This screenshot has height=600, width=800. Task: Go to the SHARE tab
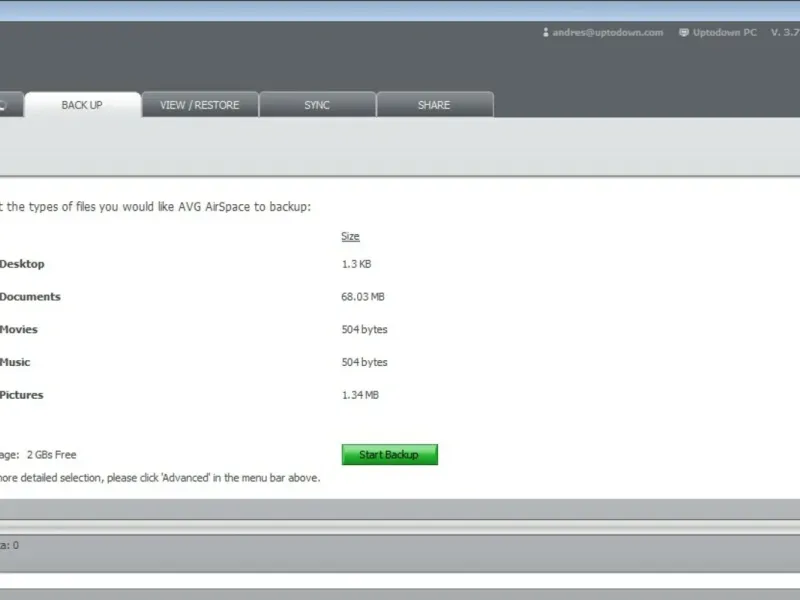(435, 105)
